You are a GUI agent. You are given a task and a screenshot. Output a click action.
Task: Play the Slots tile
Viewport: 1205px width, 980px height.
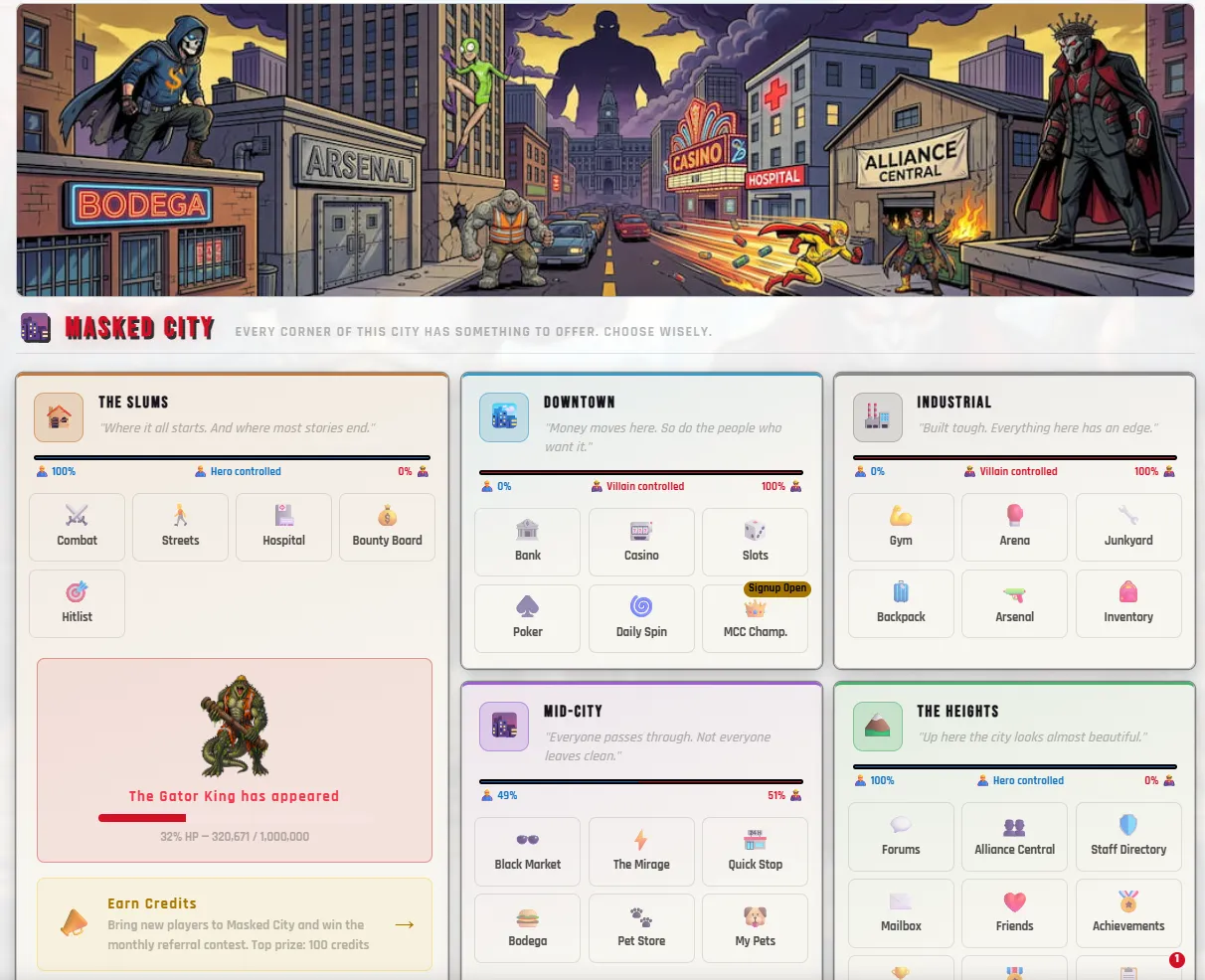tap(756, 542)
